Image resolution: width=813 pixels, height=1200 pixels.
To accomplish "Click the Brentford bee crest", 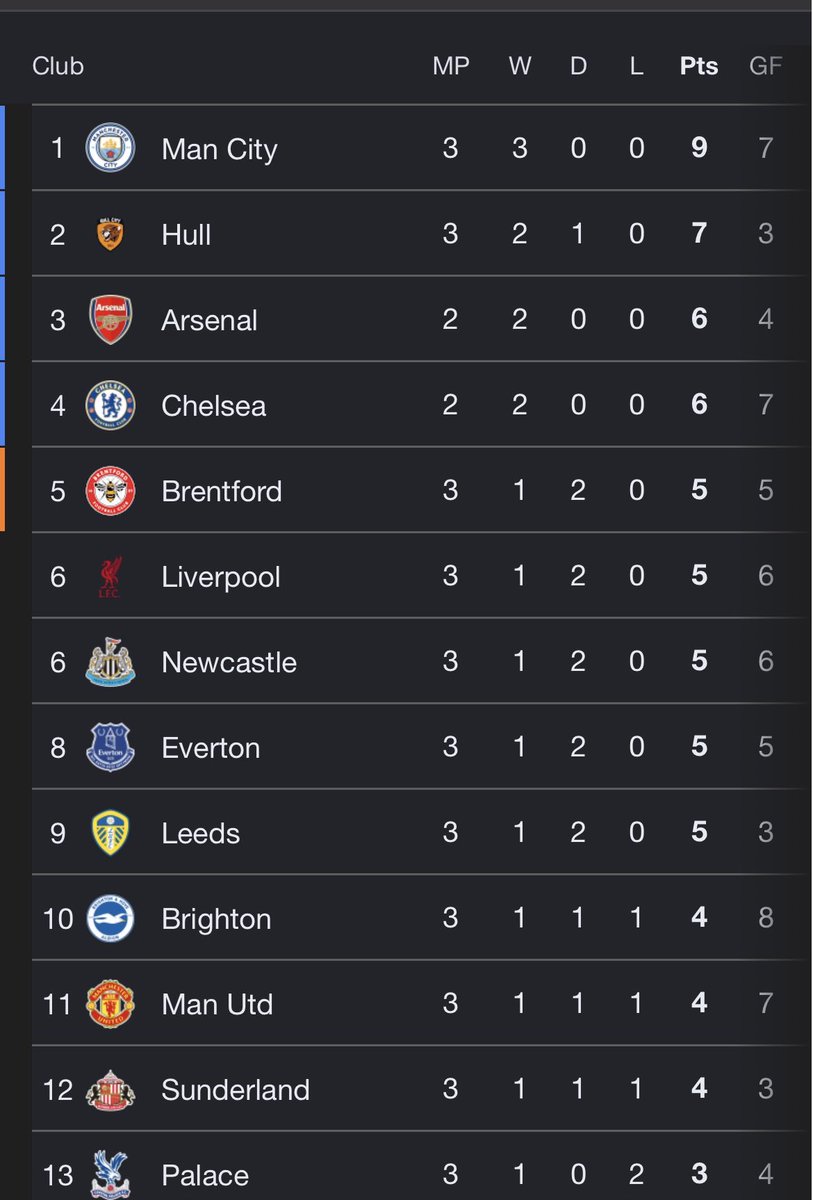I will click(x=110, y=491).
